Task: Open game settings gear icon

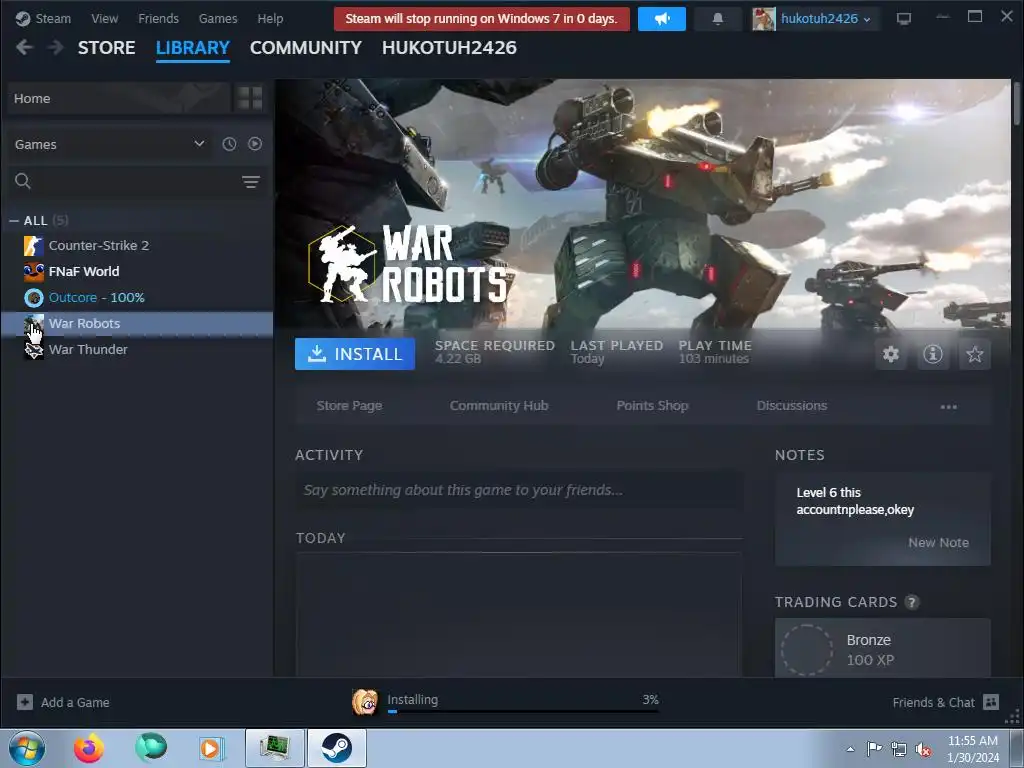Action: point(891,354)
